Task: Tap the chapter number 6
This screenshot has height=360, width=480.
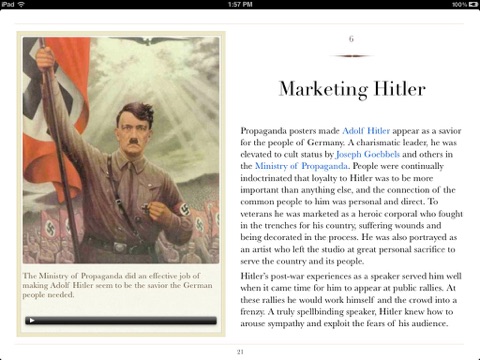Action: pyautogui.click(x=351, y=39)
